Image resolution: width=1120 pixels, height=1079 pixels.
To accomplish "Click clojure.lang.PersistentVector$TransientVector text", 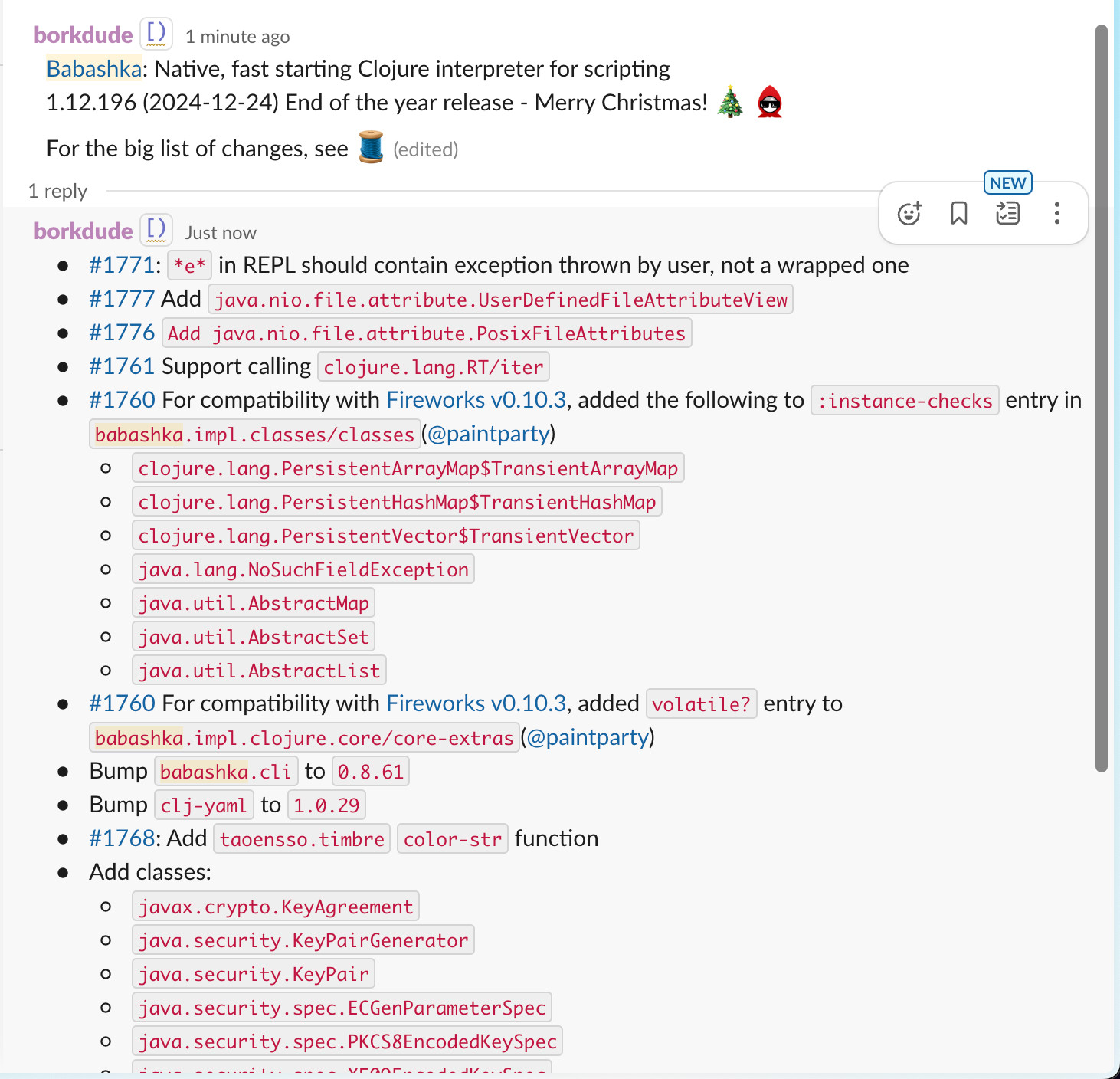I will click(x=386, y=536).
